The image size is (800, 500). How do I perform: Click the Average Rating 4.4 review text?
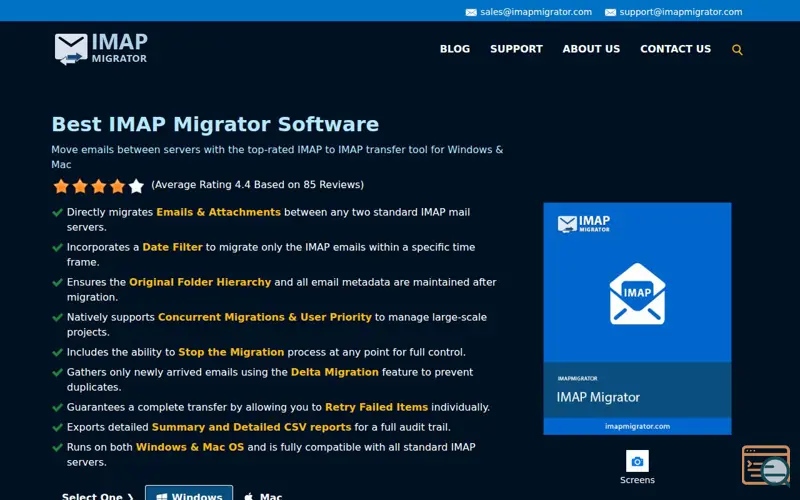(x=258, y=185)
